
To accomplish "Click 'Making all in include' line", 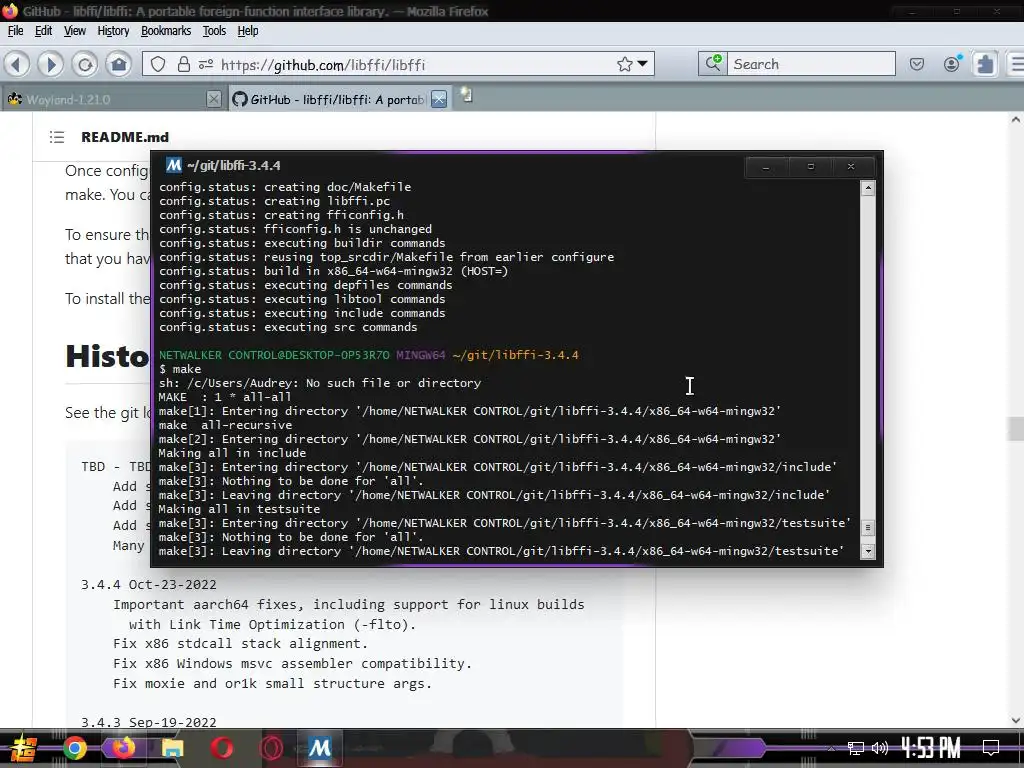I will tap(232, 453).
